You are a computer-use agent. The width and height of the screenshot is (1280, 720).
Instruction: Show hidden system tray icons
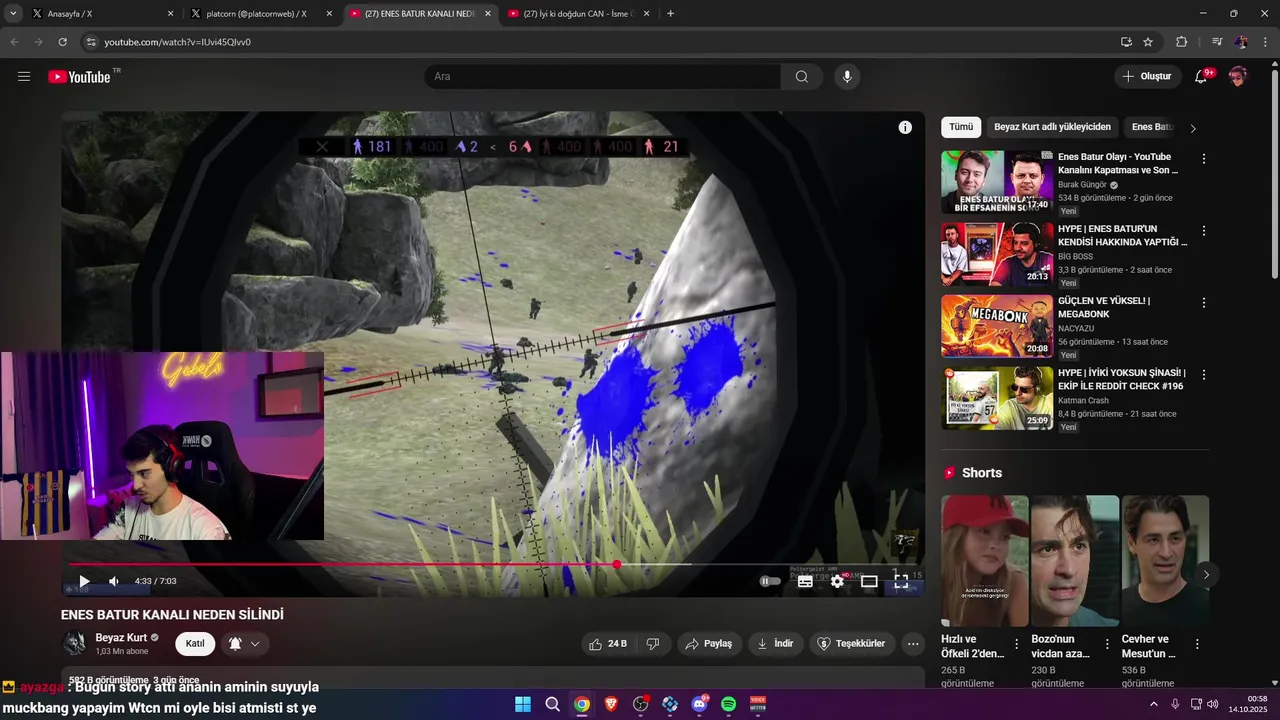pyautogui.click(x=1153, y=704)
